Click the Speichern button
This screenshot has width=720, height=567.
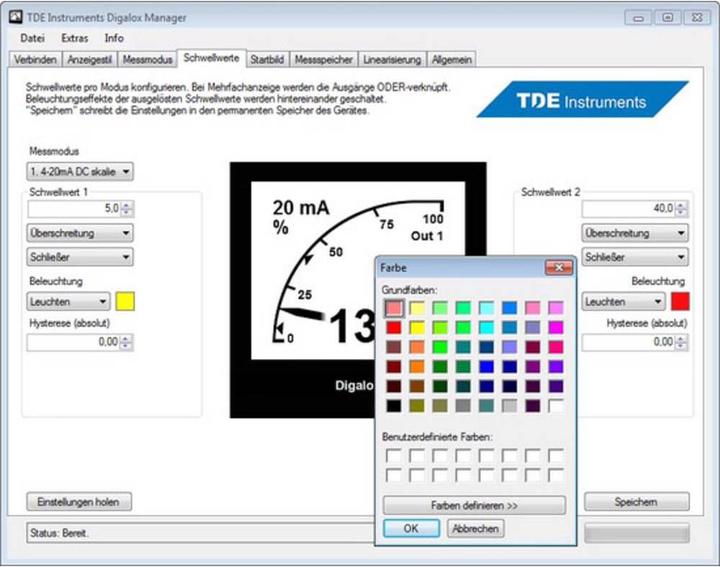coord(636,502)
